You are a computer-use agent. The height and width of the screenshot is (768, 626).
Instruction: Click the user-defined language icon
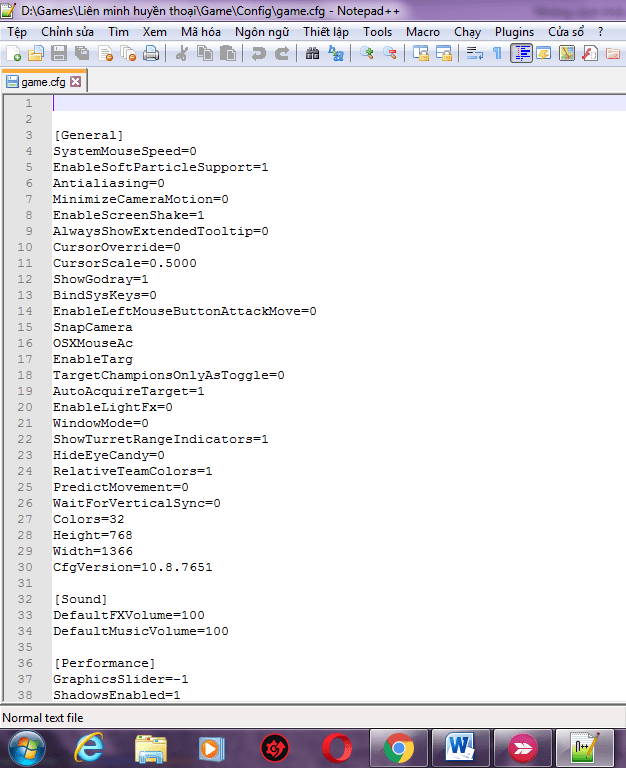pos(544,53)
